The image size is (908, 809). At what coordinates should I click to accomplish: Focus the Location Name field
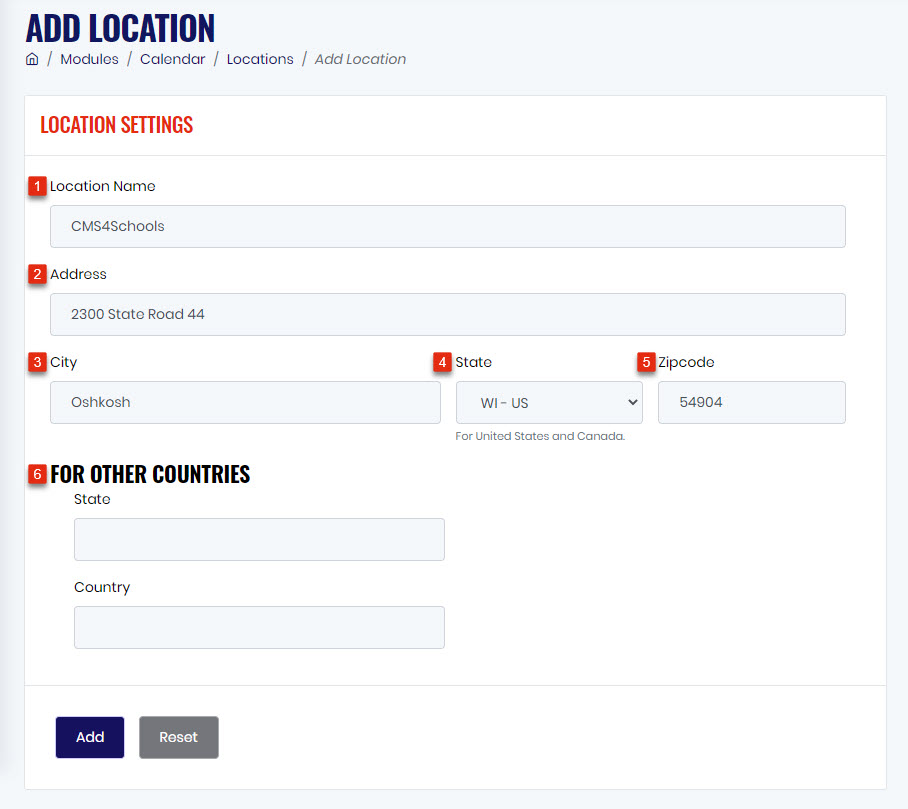pyautogui.click(x=448, y=226)
